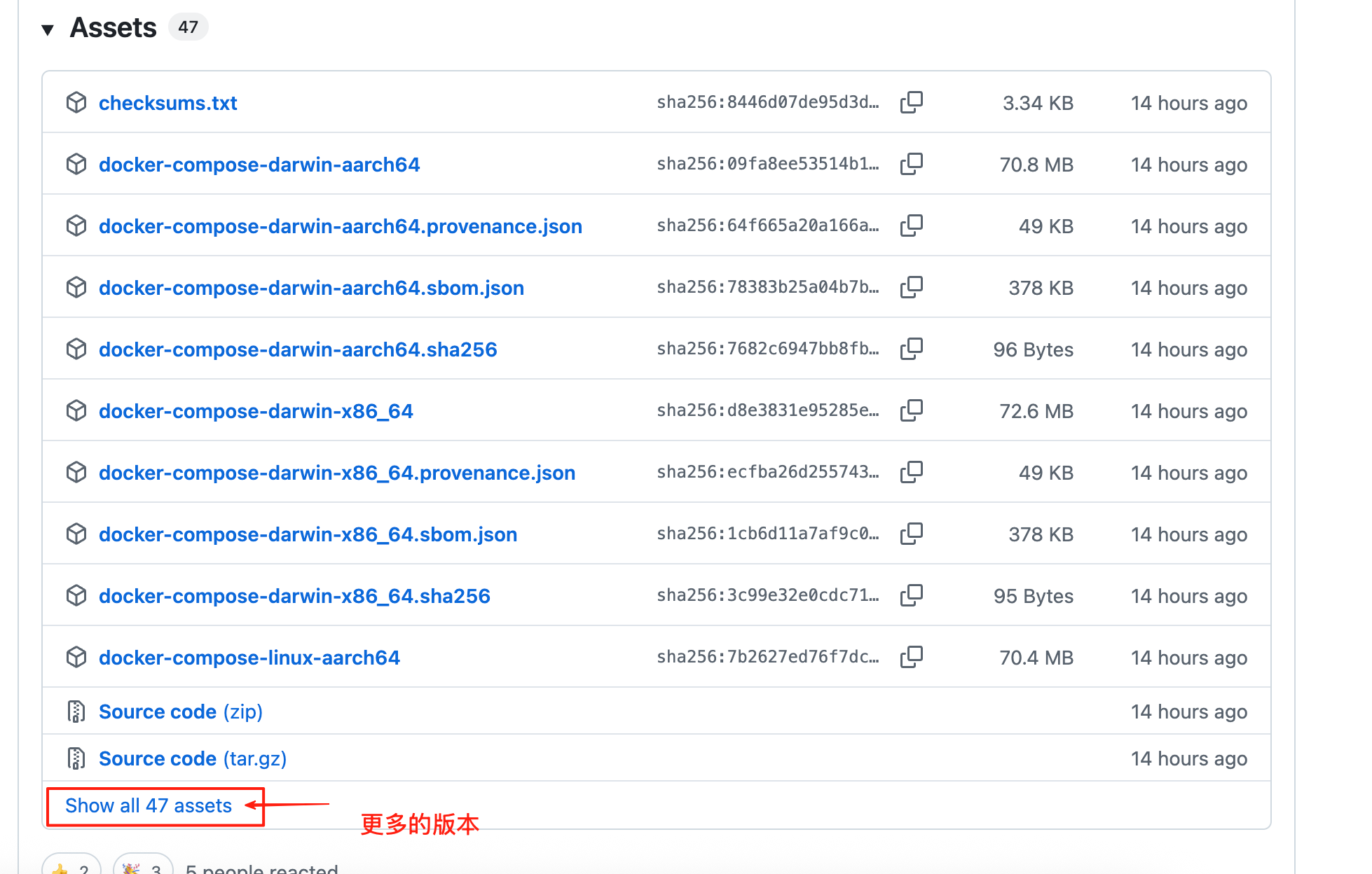
Task: Download docker-compose-linux-aarch64 binary
Action: tap(249, 658)
